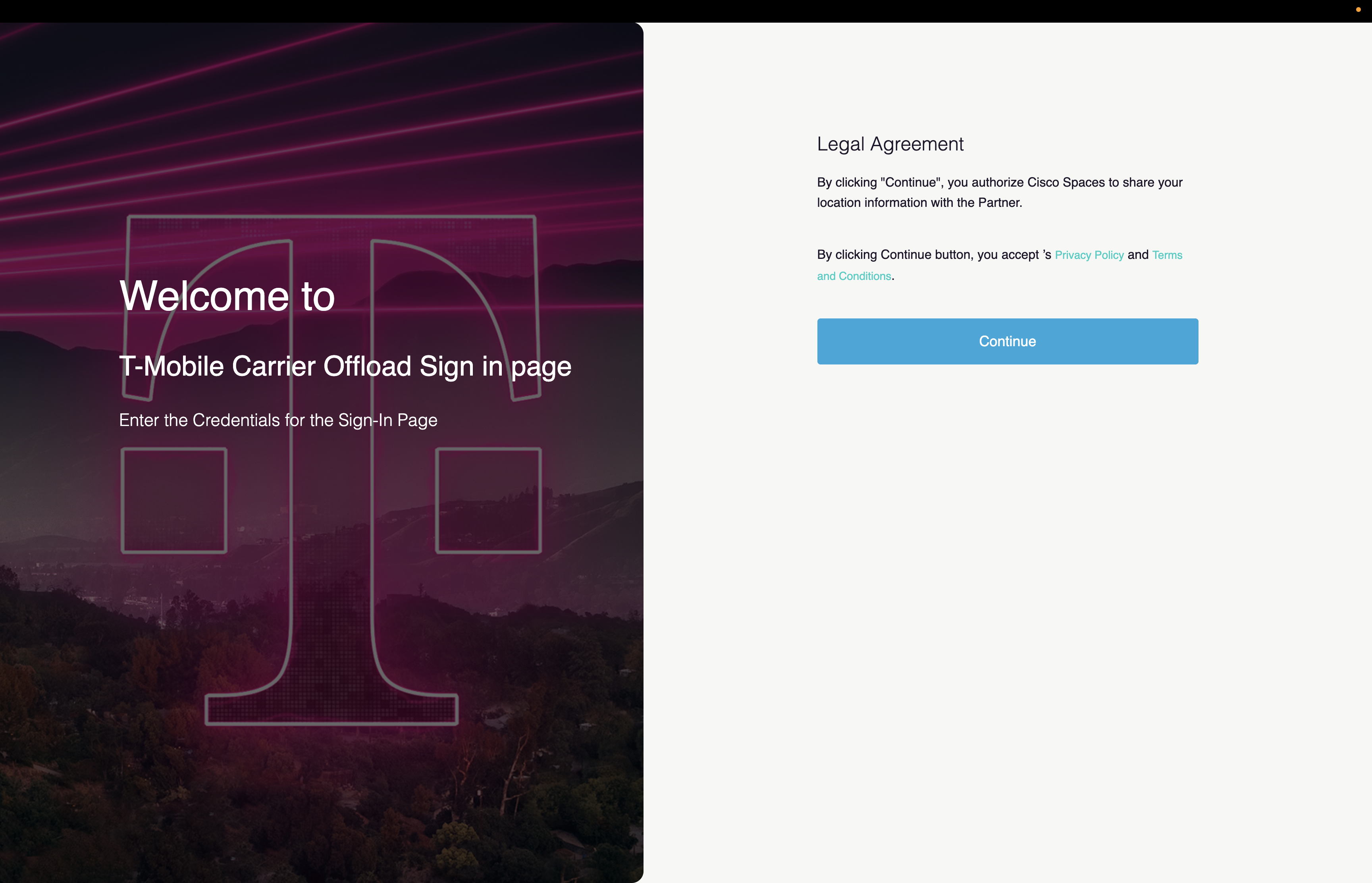
Task: Click the 'T-Mobile Carrier Offload Sign in page' title
Action: pos(345,366)
